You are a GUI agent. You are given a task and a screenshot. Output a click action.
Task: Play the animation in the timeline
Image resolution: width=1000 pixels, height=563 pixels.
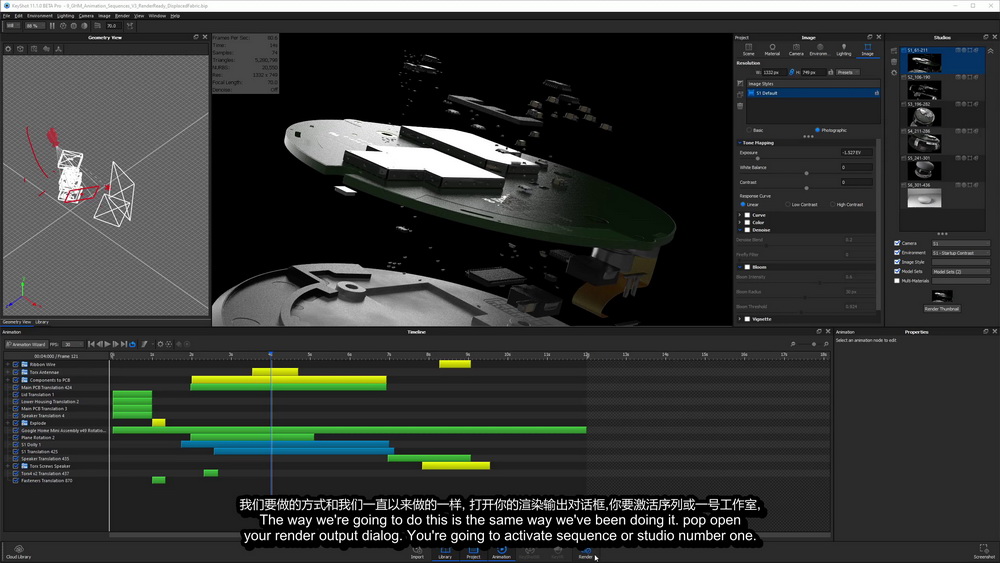click(x=108, y=344)
